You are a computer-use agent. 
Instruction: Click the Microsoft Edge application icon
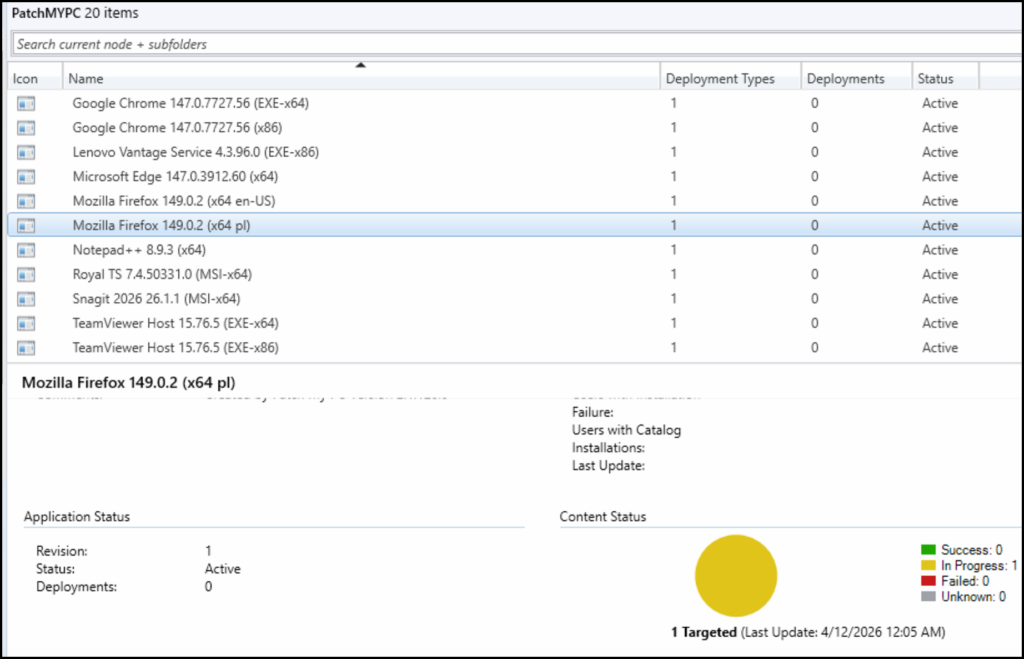(x=26, y=177)
